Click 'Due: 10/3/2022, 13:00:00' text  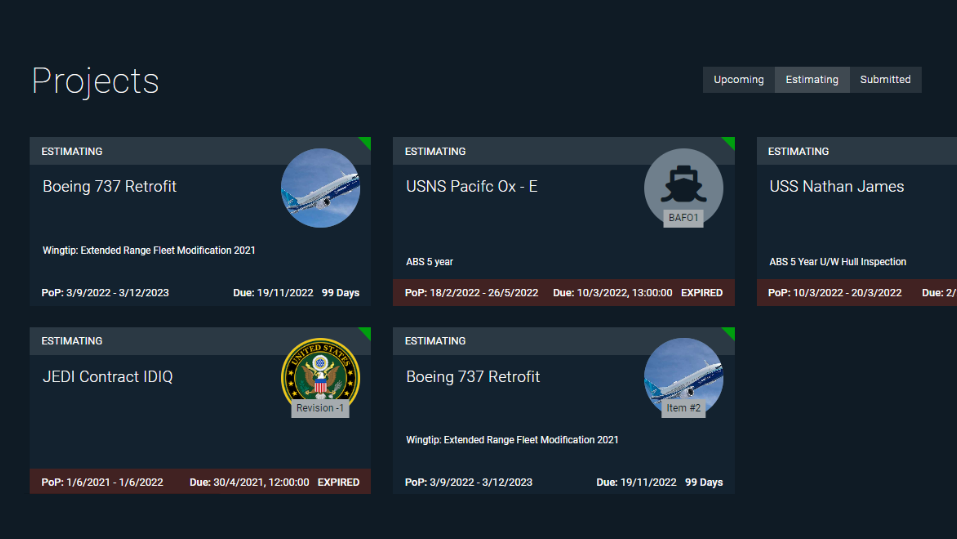(613, 293)
